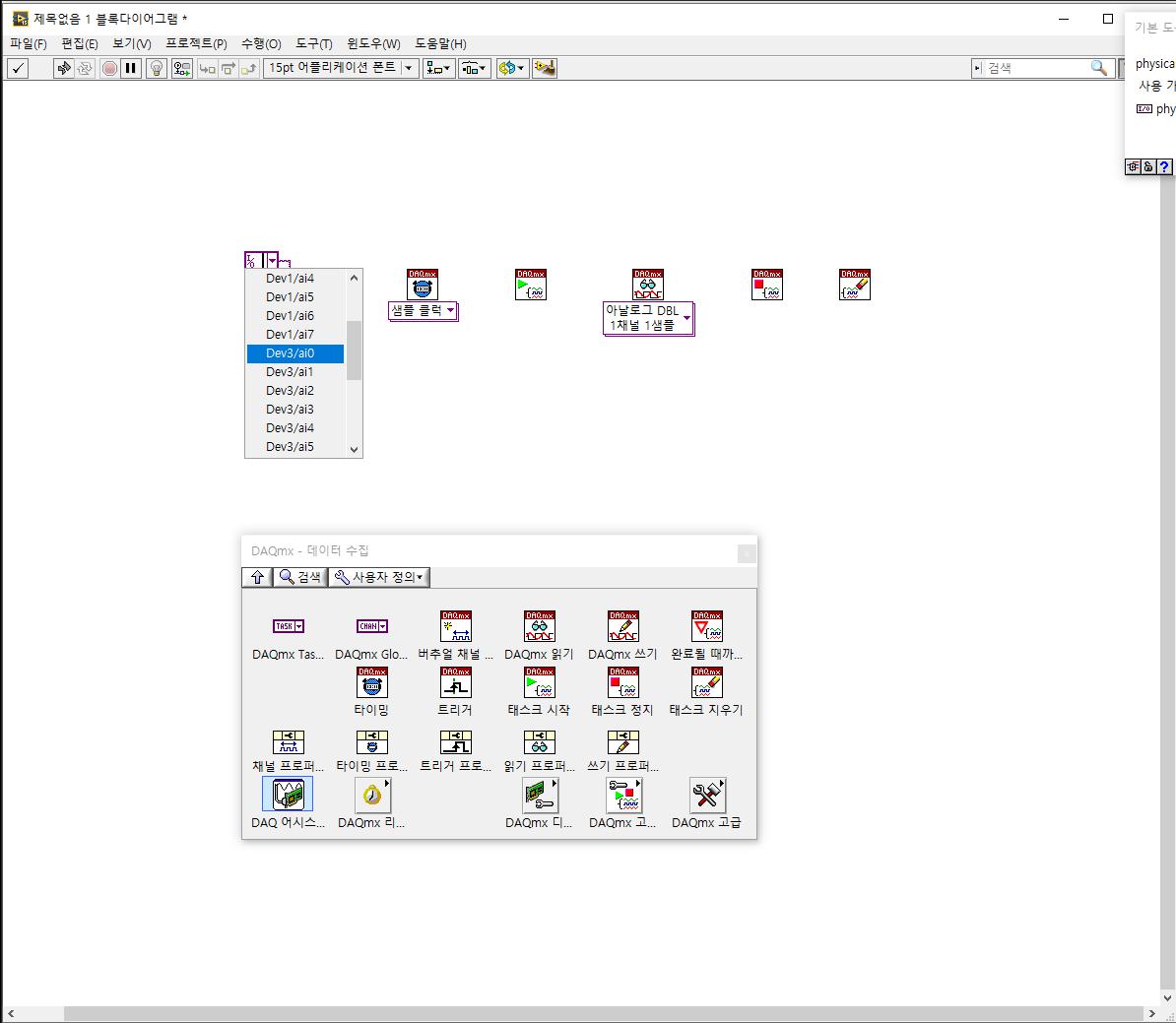This screenshot has width=1176, height=1023.
Task: Open the palette's 사용자 정의 dropdown
Action: 379,577
